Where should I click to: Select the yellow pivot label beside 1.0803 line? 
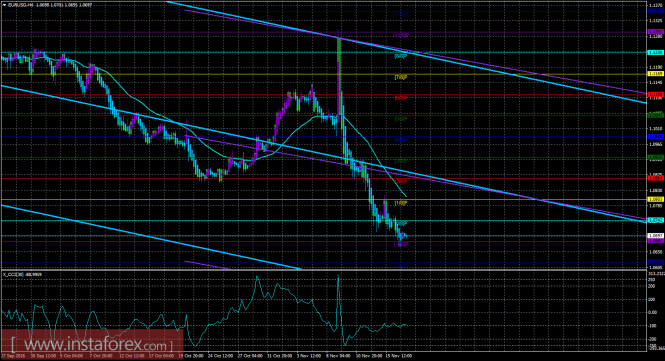click(x=400, y=203)
